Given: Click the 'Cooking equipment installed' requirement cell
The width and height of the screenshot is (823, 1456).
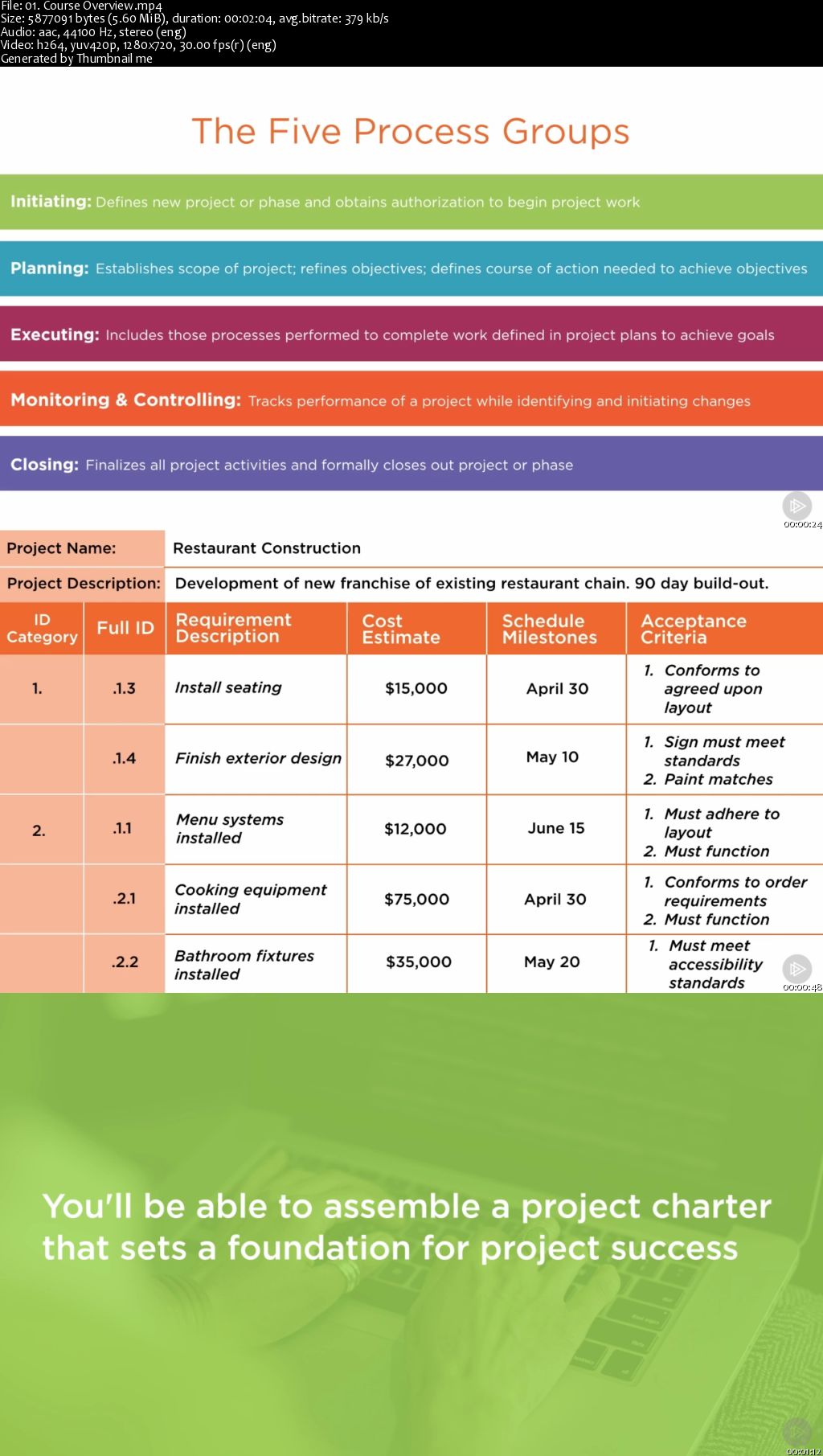Looking at the screenshot, I should [x=256, y=899].
